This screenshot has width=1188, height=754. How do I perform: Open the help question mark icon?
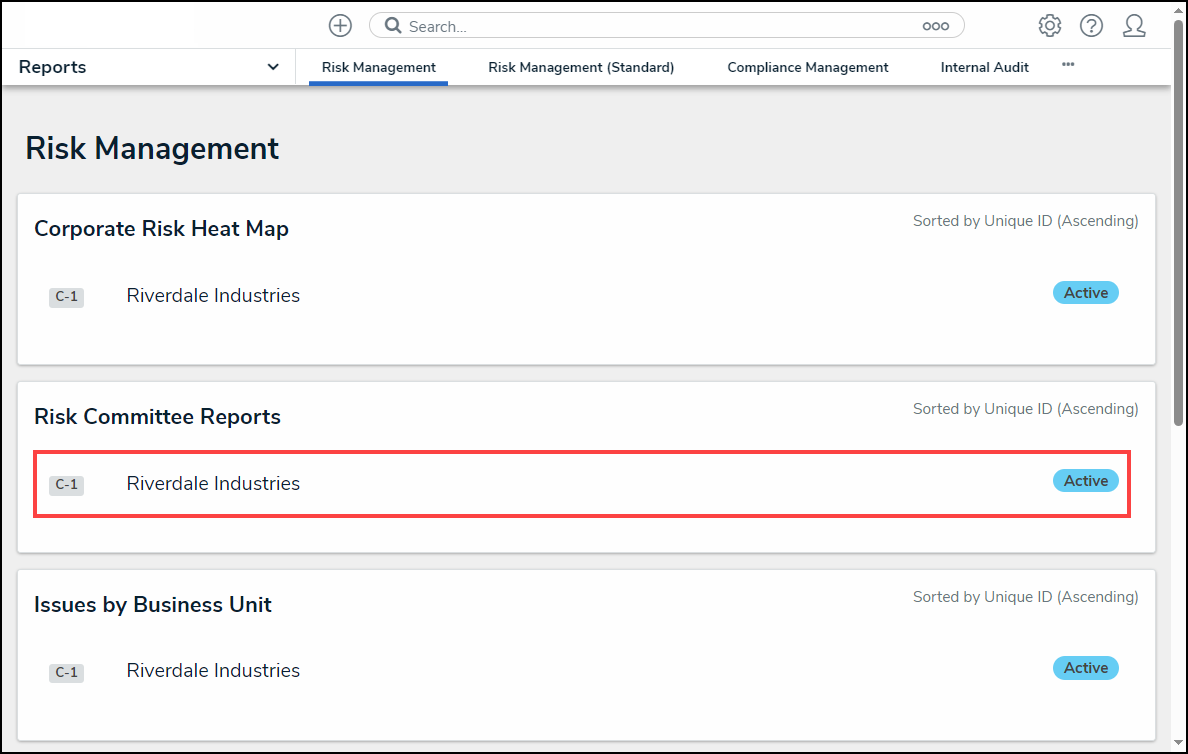(1091, 26)
